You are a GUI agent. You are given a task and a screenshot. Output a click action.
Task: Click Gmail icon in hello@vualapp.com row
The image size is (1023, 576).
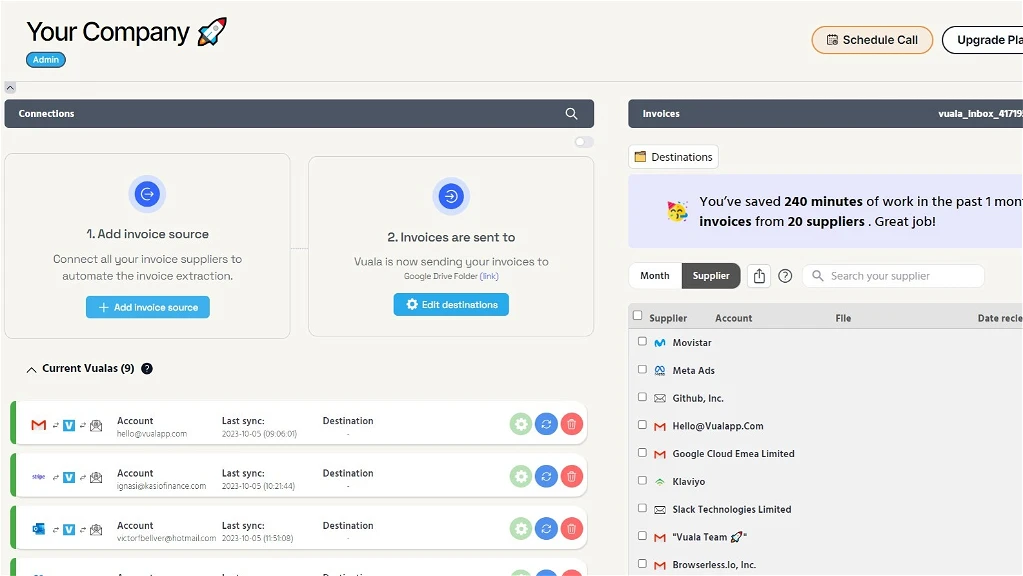[x=38, y=425]
